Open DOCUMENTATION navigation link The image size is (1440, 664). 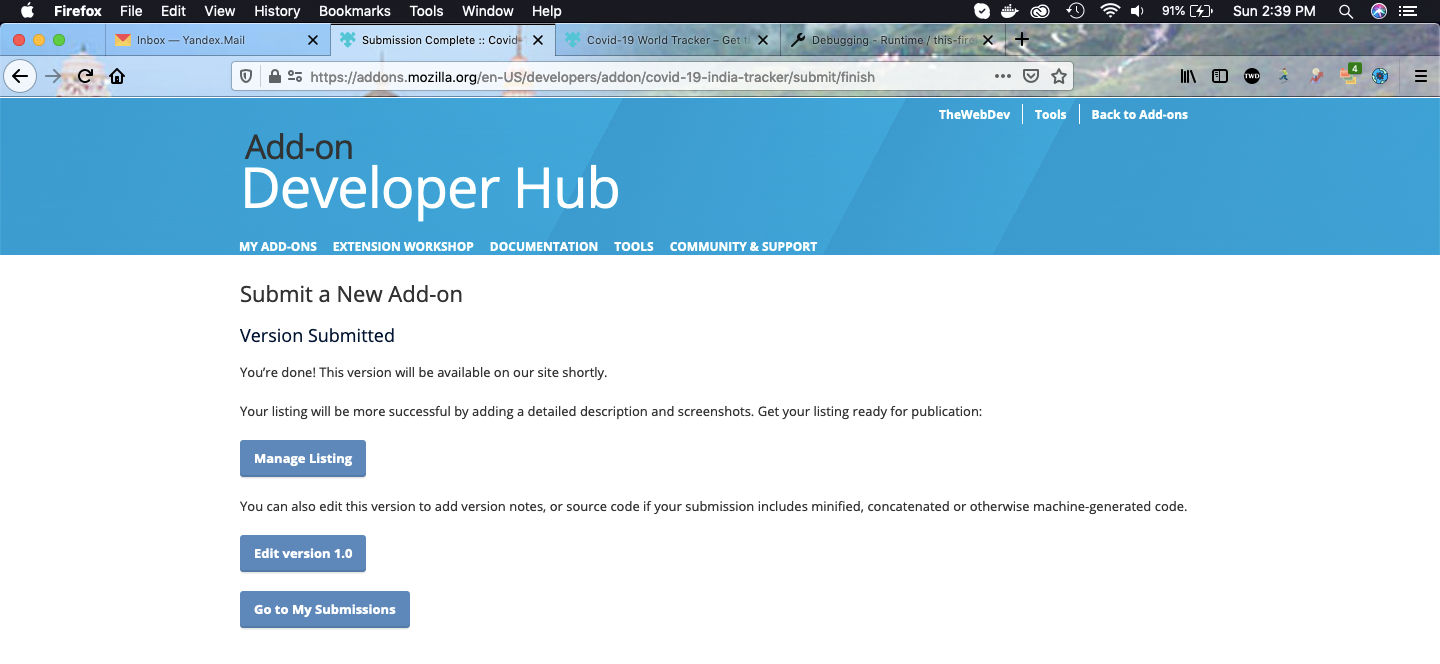click(544, 246)
